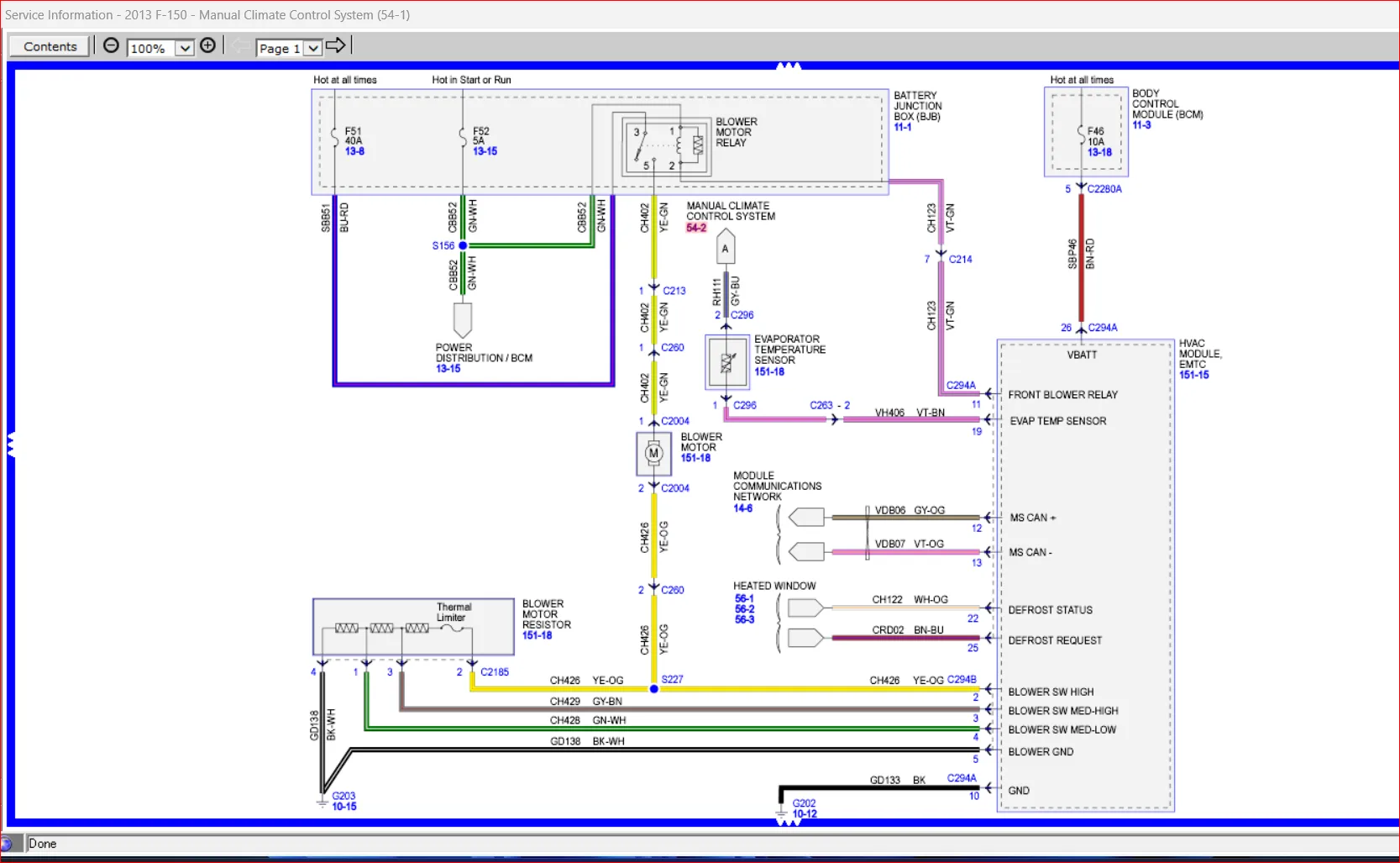The height and width of the screenshot is (863, 1400).
Task: Go to next page arrow
Action: tap(336, 45)
